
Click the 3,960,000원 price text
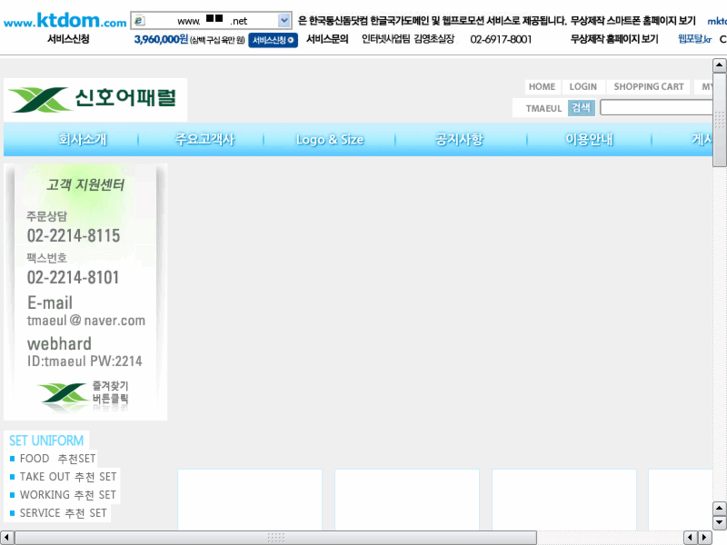(x=161, y=39)
